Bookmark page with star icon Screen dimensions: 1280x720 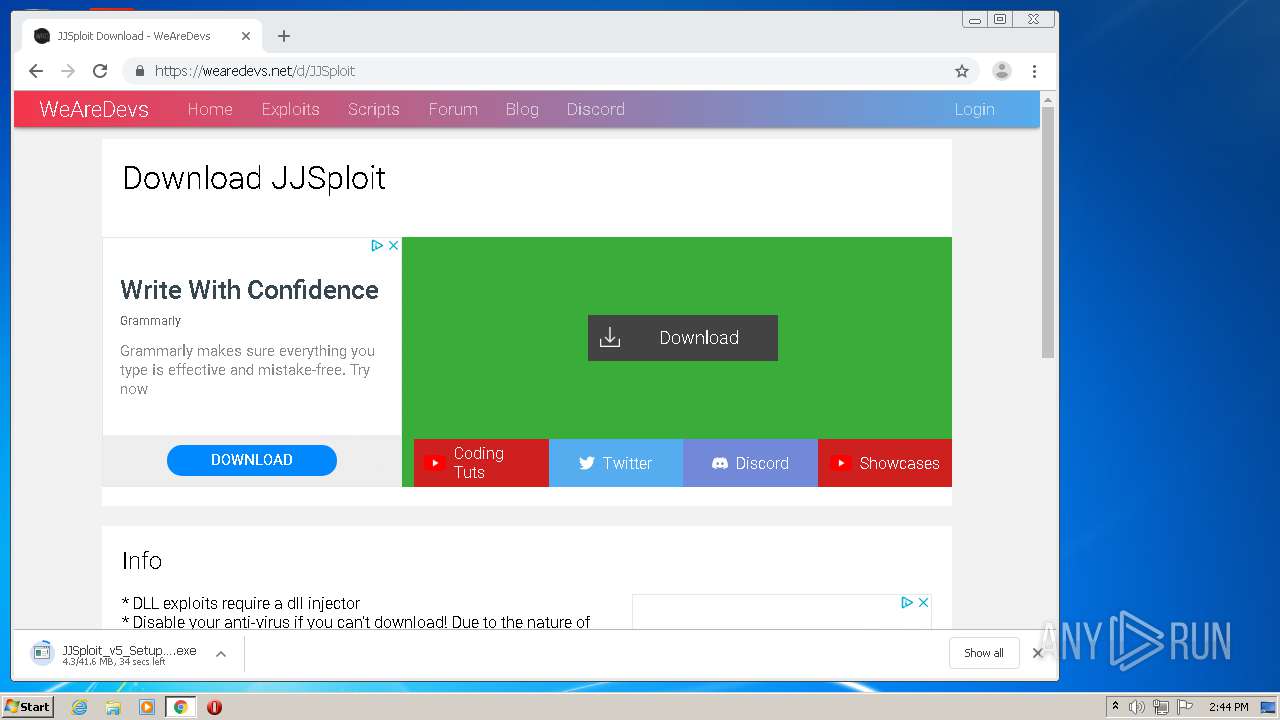962,71
